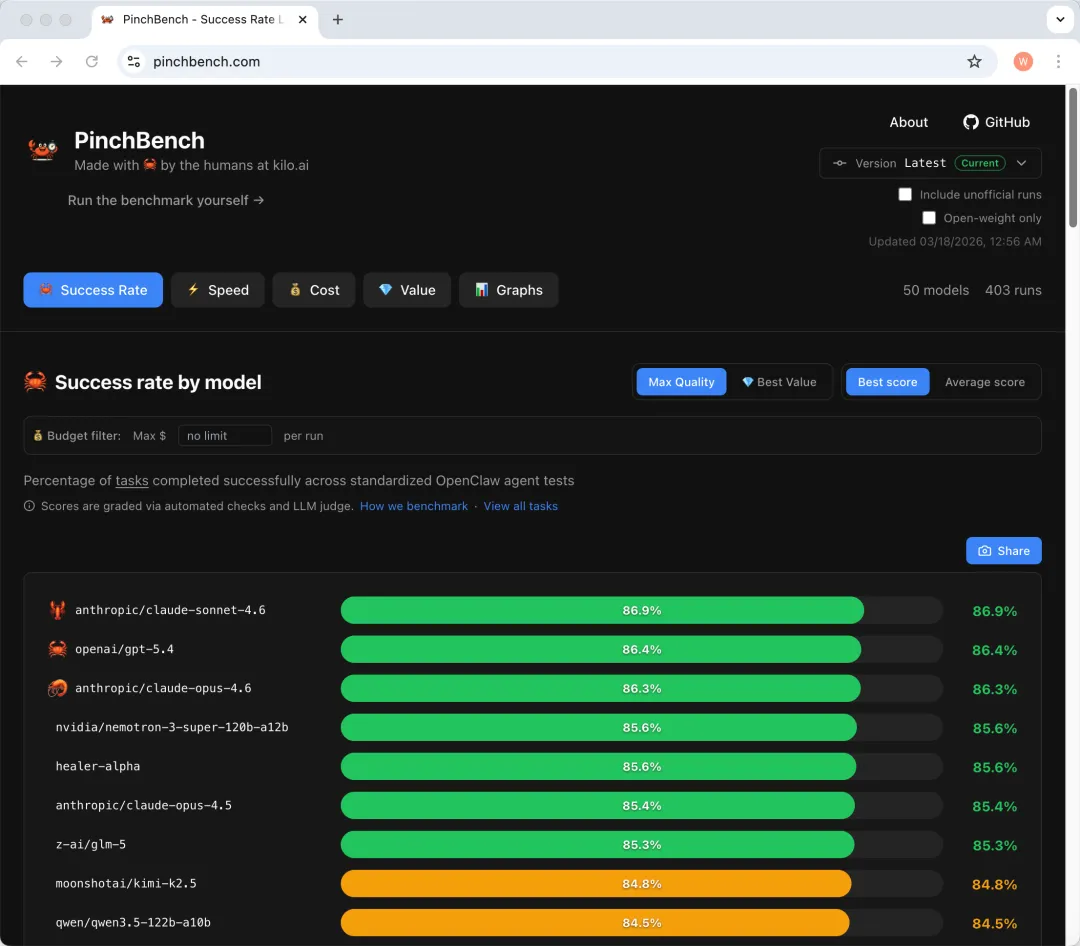Click the pinchbench.com address bar
The image size is (1080, 946).
(x=558, y=61)
